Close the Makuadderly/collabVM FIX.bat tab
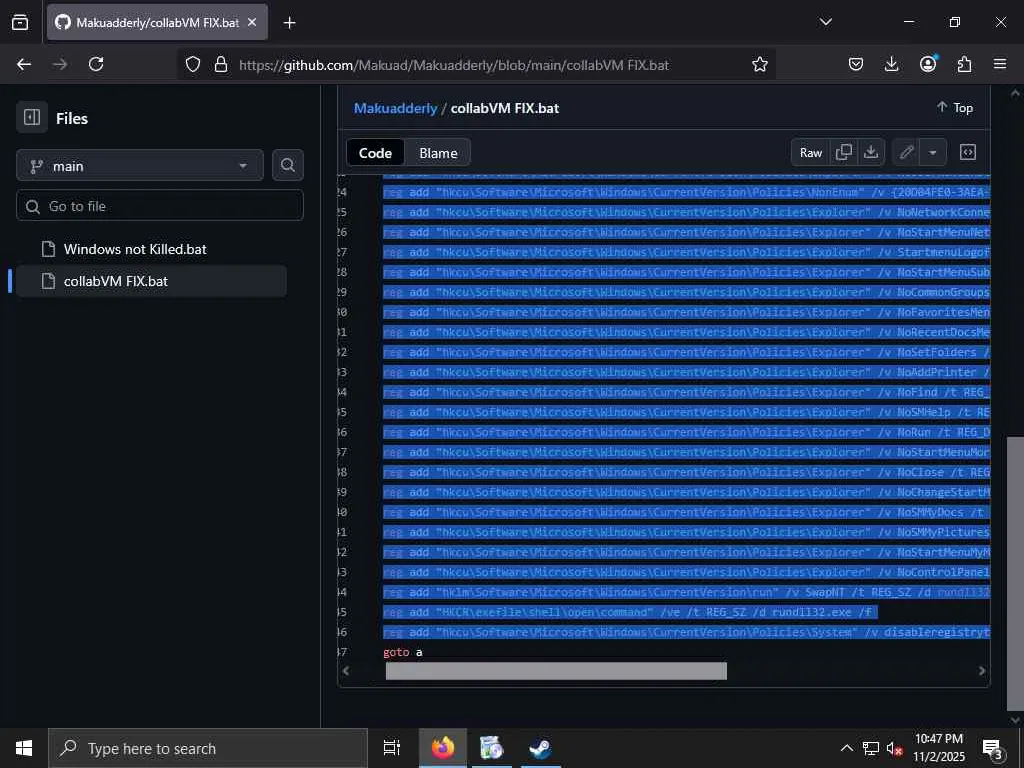Image resolution: width=1024 pixels, height=768 pixels. point(252,22)
